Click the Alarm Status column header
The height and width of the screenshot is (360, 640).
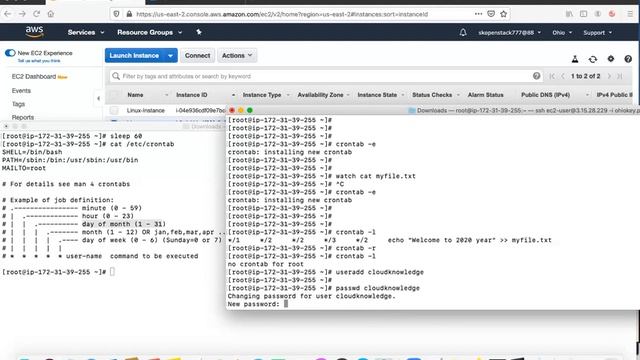tap(485, 95)
